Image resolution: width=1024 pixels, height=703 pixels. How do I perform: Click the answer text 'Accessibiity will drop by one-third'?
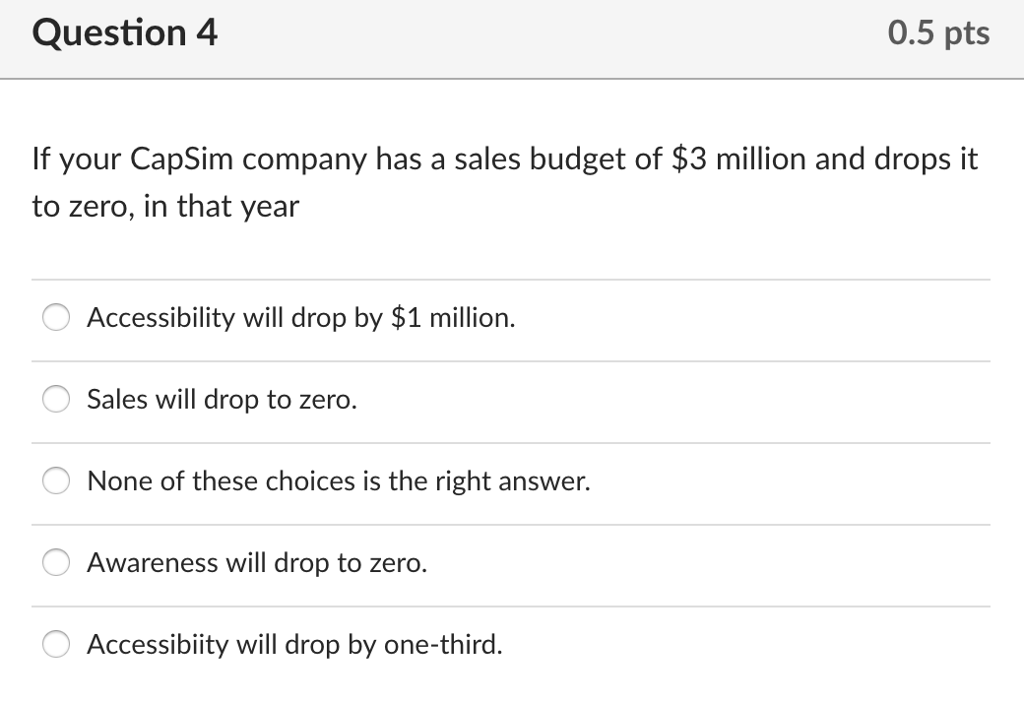[x=294, y=645]
